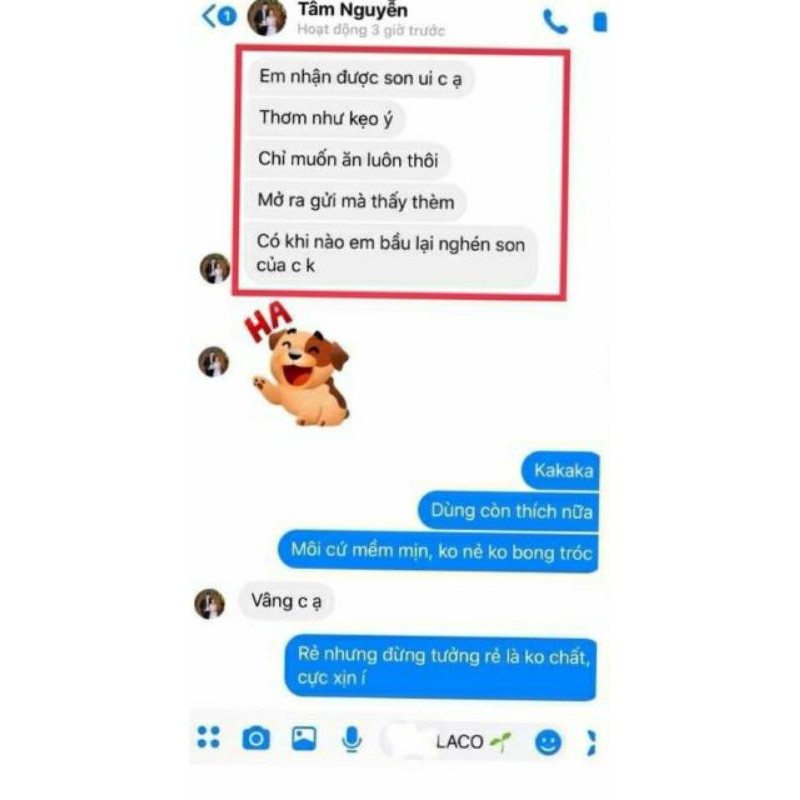Tap the 'Dùng còn thích nữa' message bubble

[x=509, y=511]
